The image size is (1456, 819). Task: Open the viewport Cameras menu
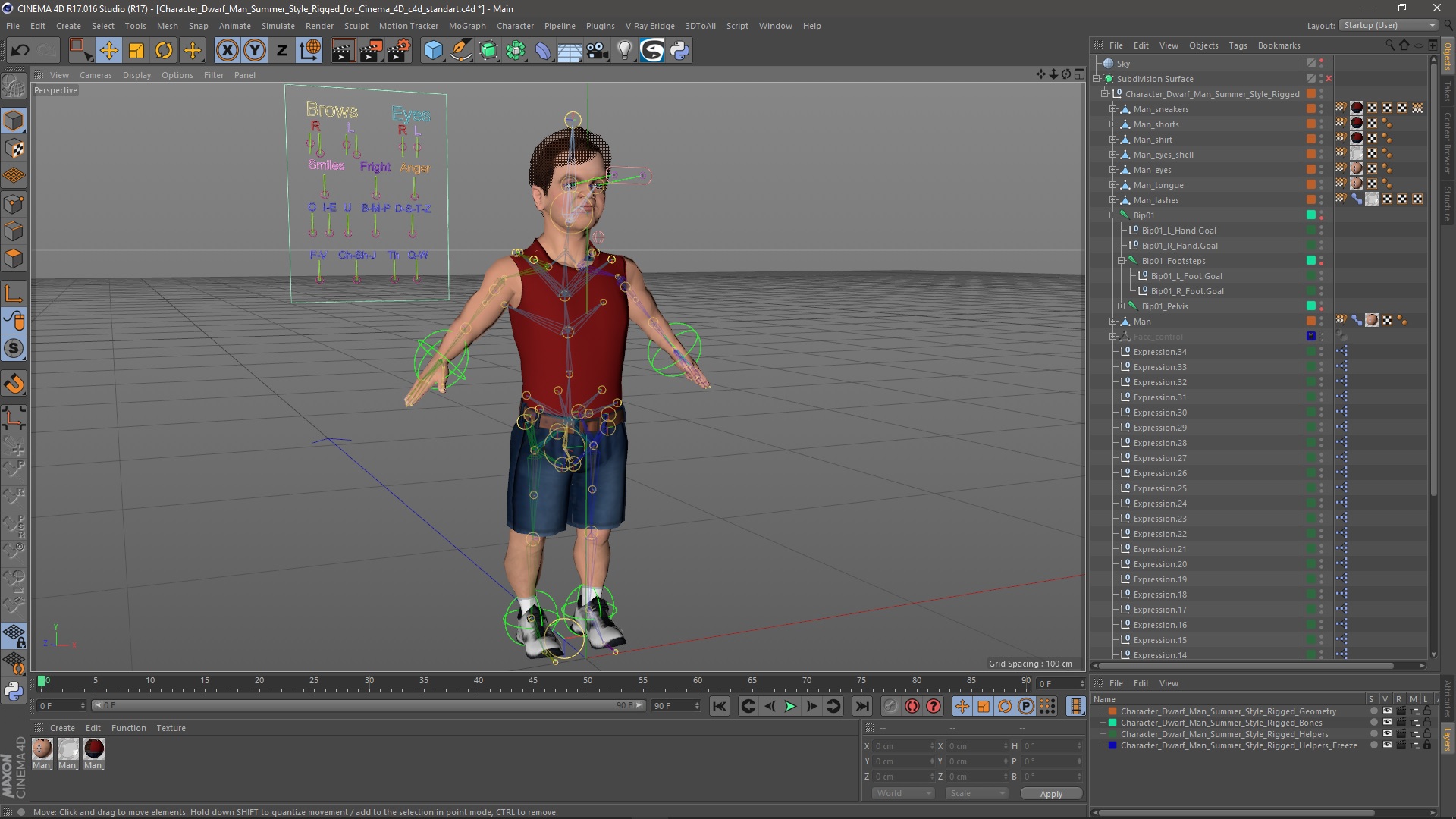pos(96,75)
